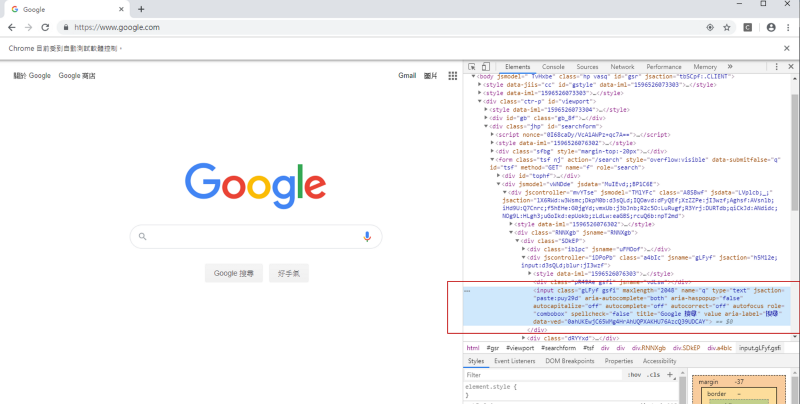The width and height of the screenshot is (800, 404).
Task: Switch to the Sources tab
Action: 587,67
